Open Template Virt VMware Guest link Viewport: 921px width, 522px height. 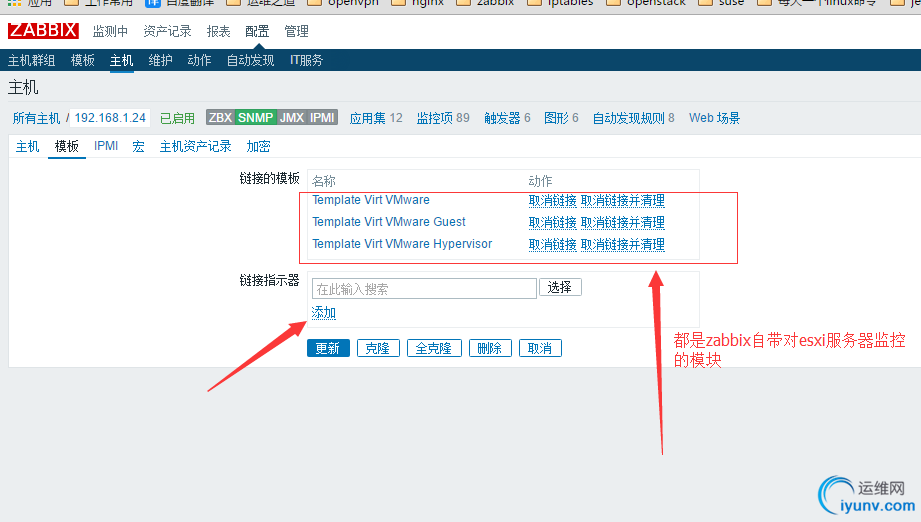[x=389, y=221]
